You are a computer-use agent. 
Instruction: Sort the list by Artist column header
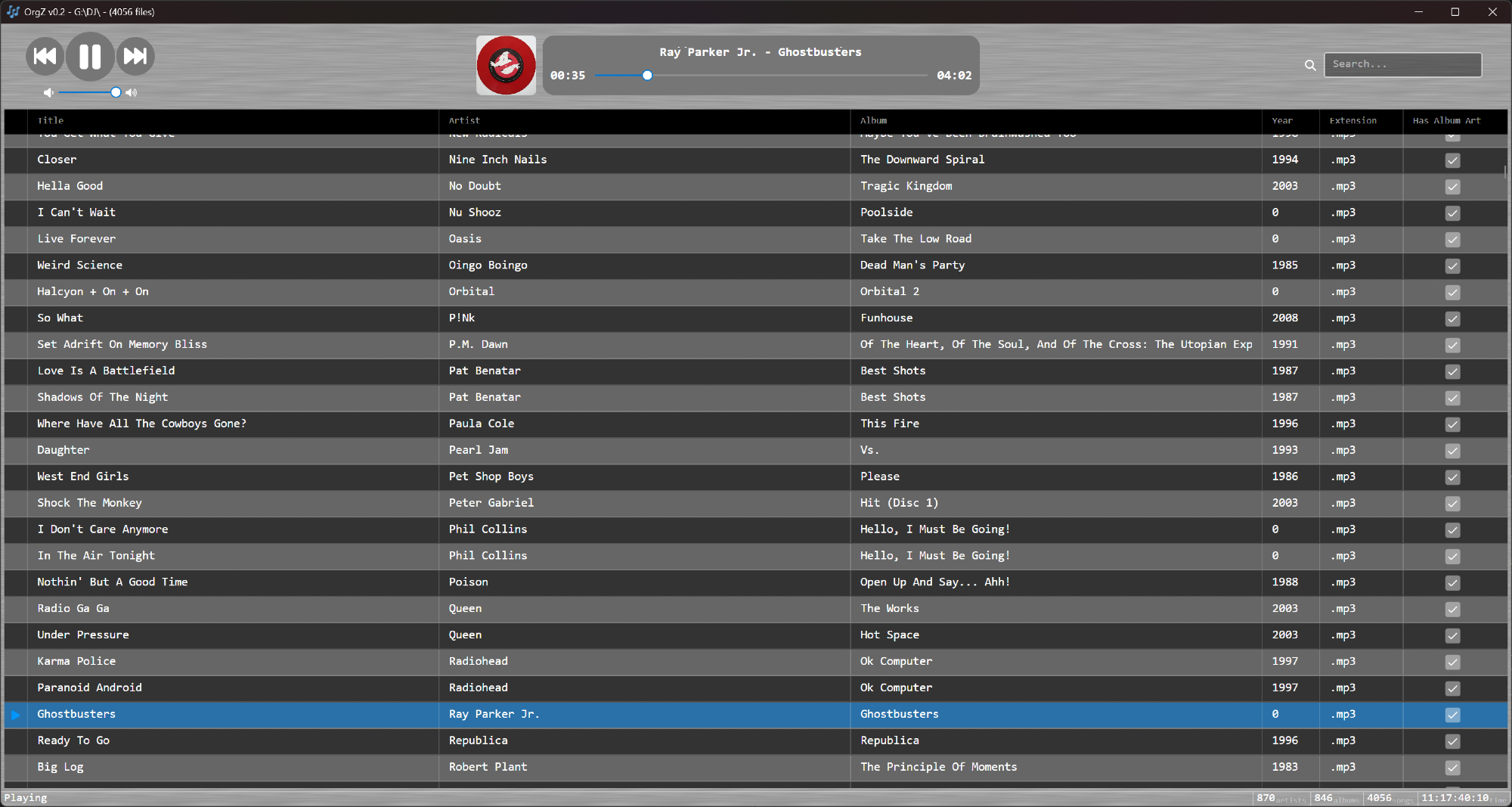(464, 120)
